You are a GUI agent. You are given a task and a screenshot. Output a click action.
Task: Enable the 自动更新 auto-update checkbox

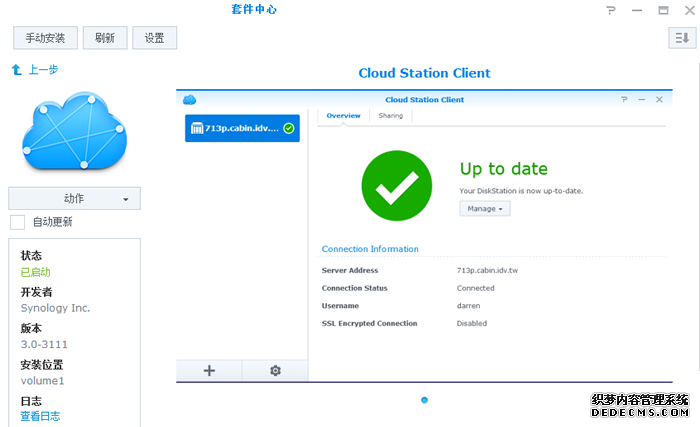click(17, 222)
